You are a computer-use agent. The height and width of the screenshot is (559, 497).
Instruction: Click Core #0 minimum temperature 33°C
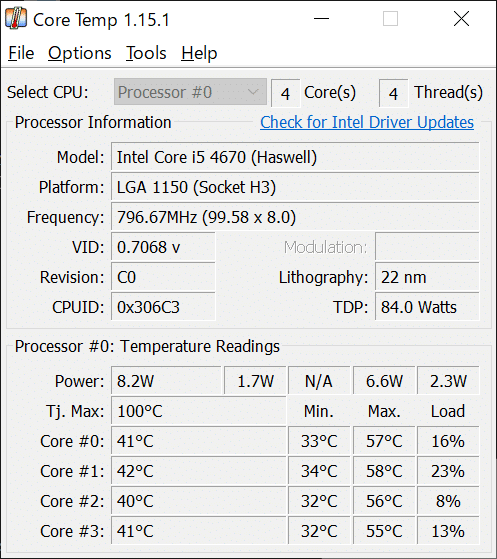319,440
